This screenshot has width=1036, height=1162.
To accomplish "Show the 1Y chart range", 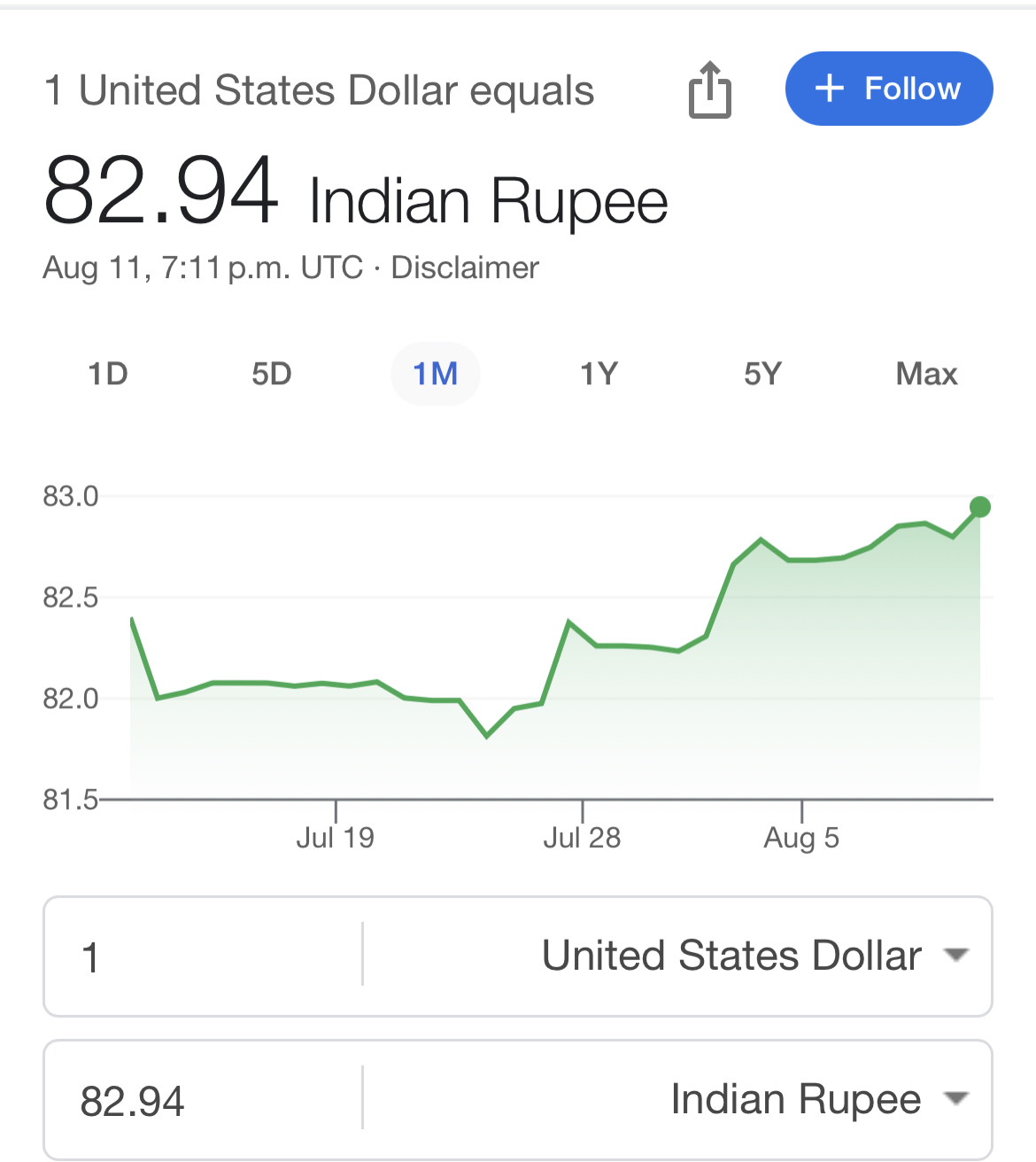I will click(599, 374).
